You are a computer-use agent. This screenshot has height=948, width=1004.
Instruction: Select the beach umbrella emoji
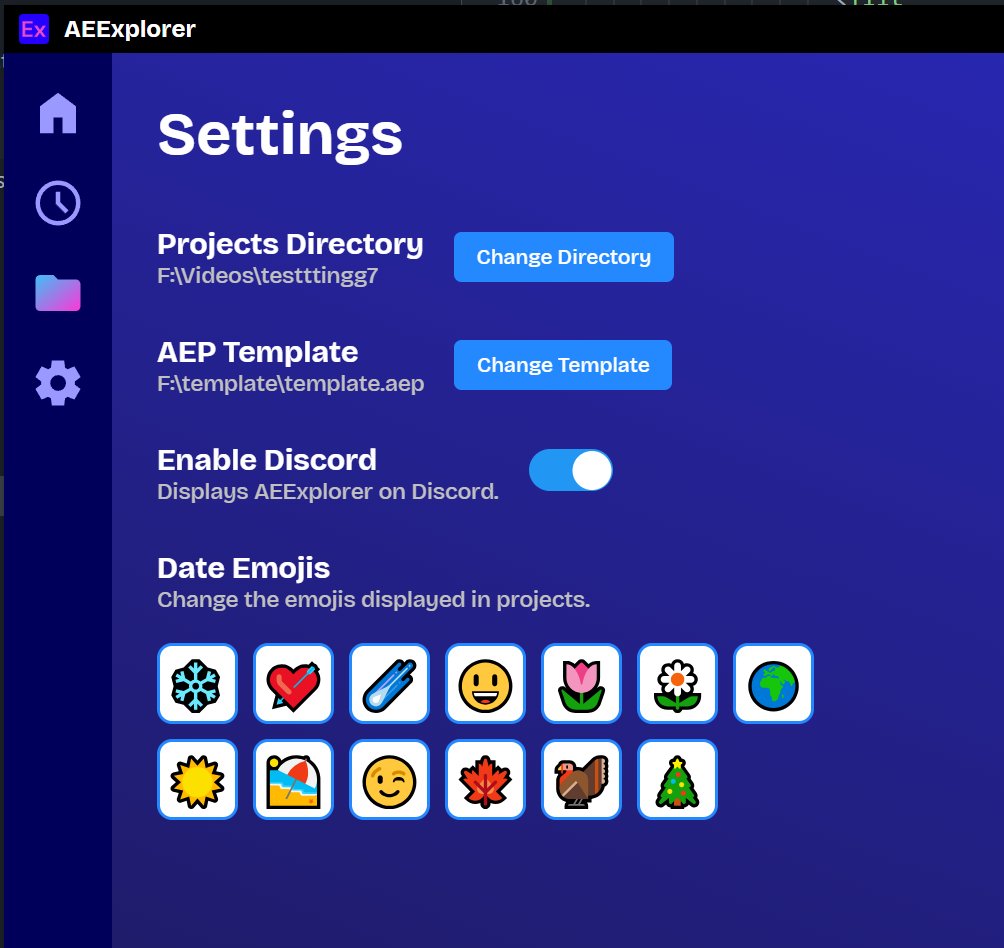(293, 780)
